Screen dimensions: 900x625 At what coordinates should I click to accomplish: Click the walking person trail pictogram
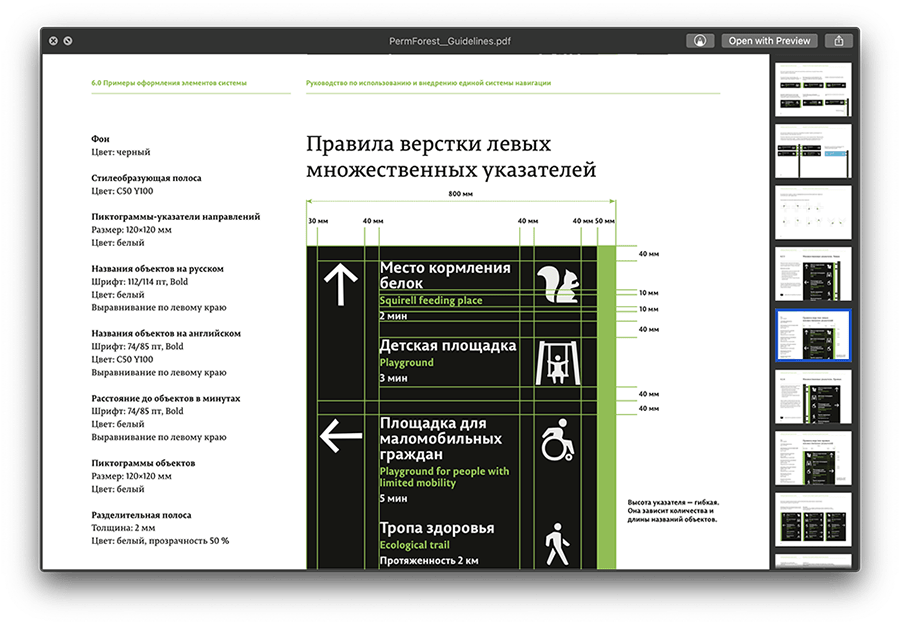pyautogui.click(x=554, y=544)
